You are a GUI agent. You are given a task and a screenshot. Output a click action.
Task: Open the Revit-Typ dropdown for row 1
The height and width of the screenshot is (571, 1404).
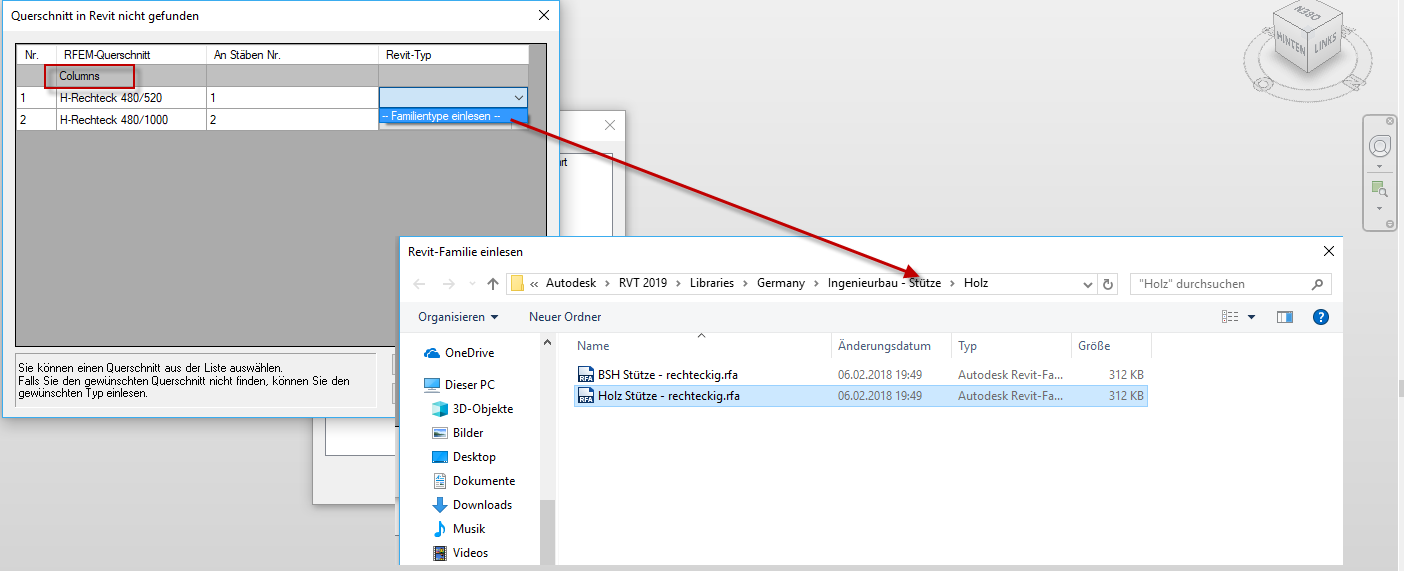518,98
